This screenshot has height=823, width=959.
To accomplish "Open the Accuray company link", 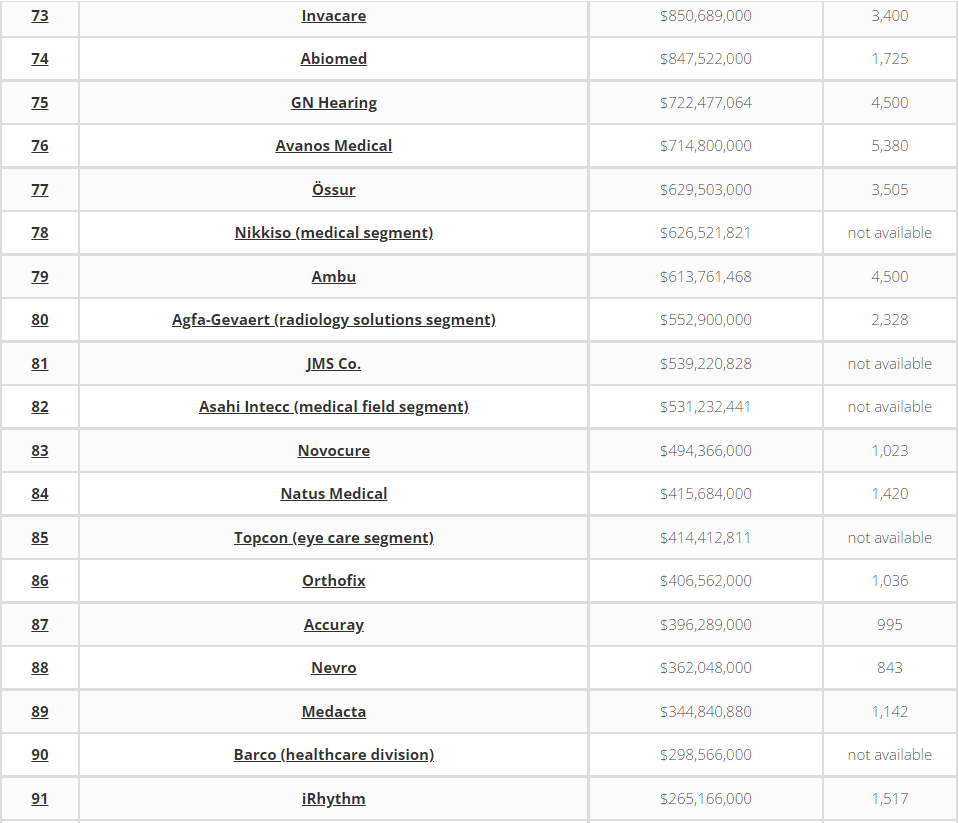I will [333, 625].
